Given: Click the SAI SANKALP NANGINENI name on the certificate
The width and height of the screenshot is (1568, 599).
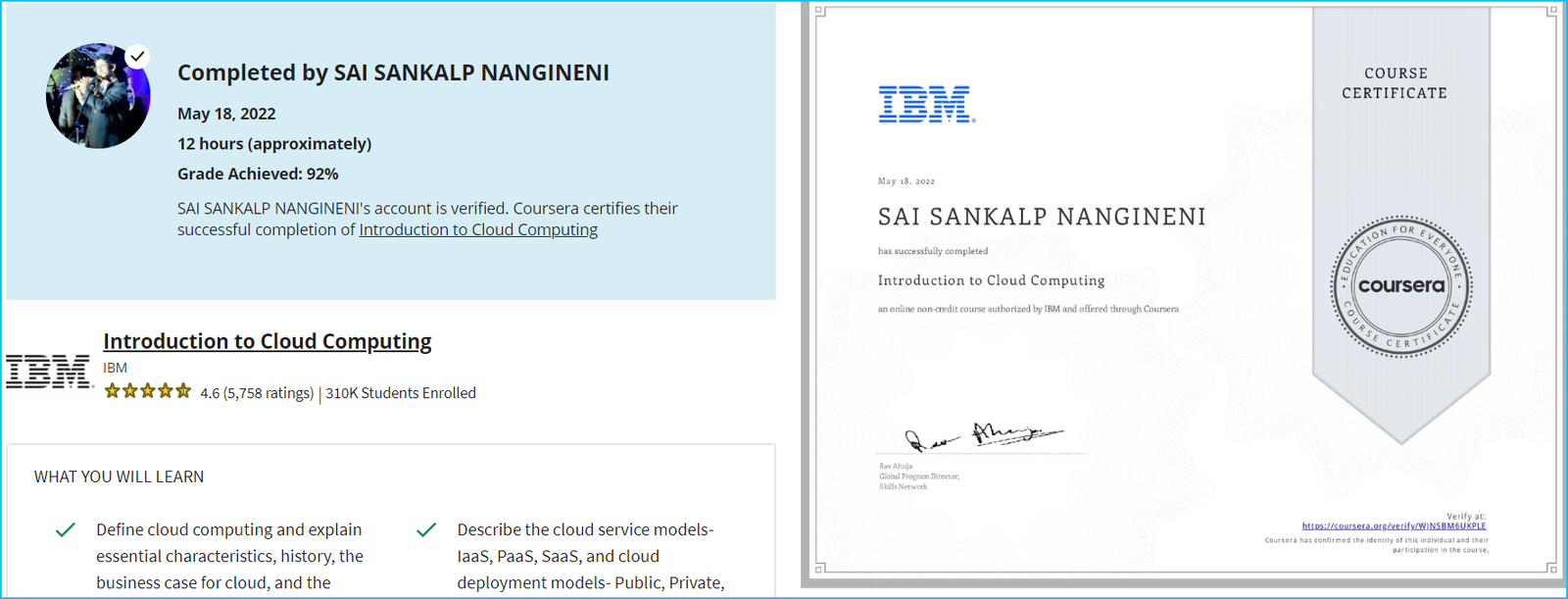Looking at the screenshot, I should 1042,217.
